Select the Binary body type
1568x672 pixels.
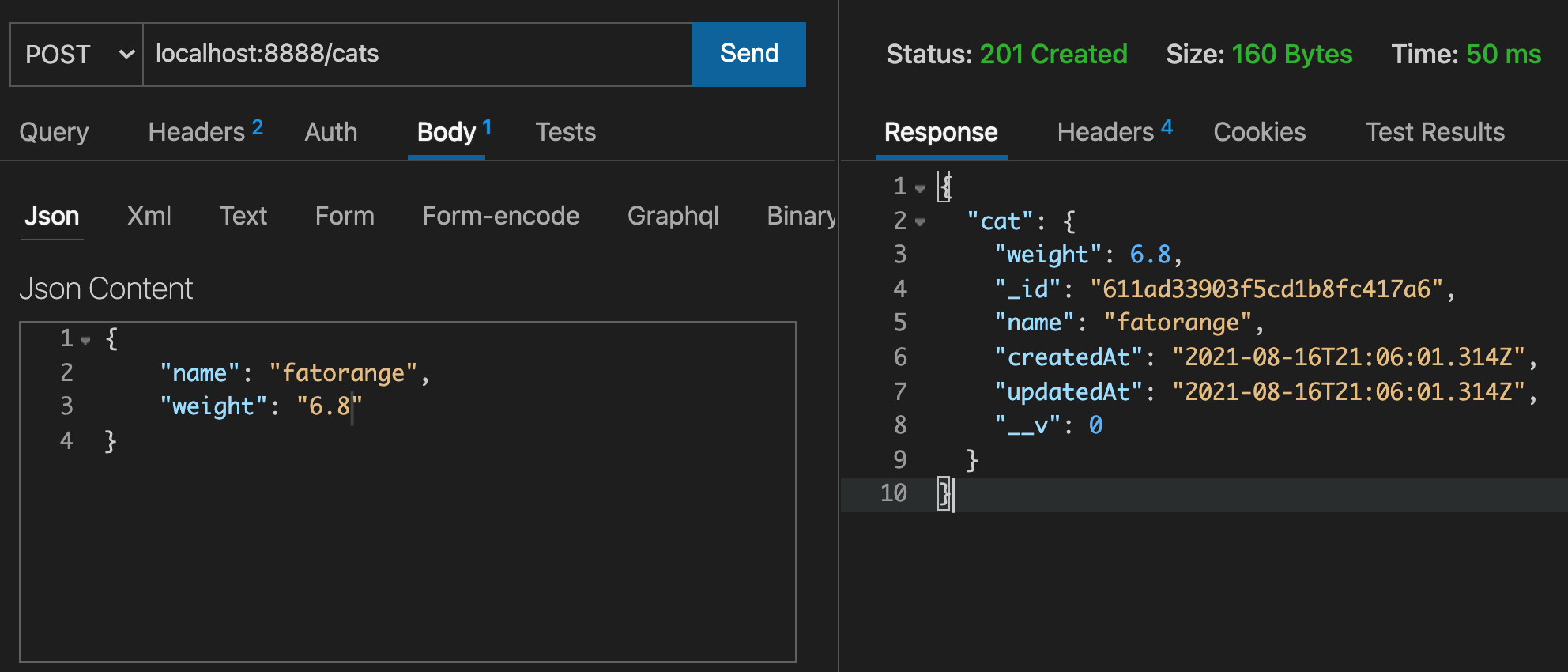click(x=800, y=216)
